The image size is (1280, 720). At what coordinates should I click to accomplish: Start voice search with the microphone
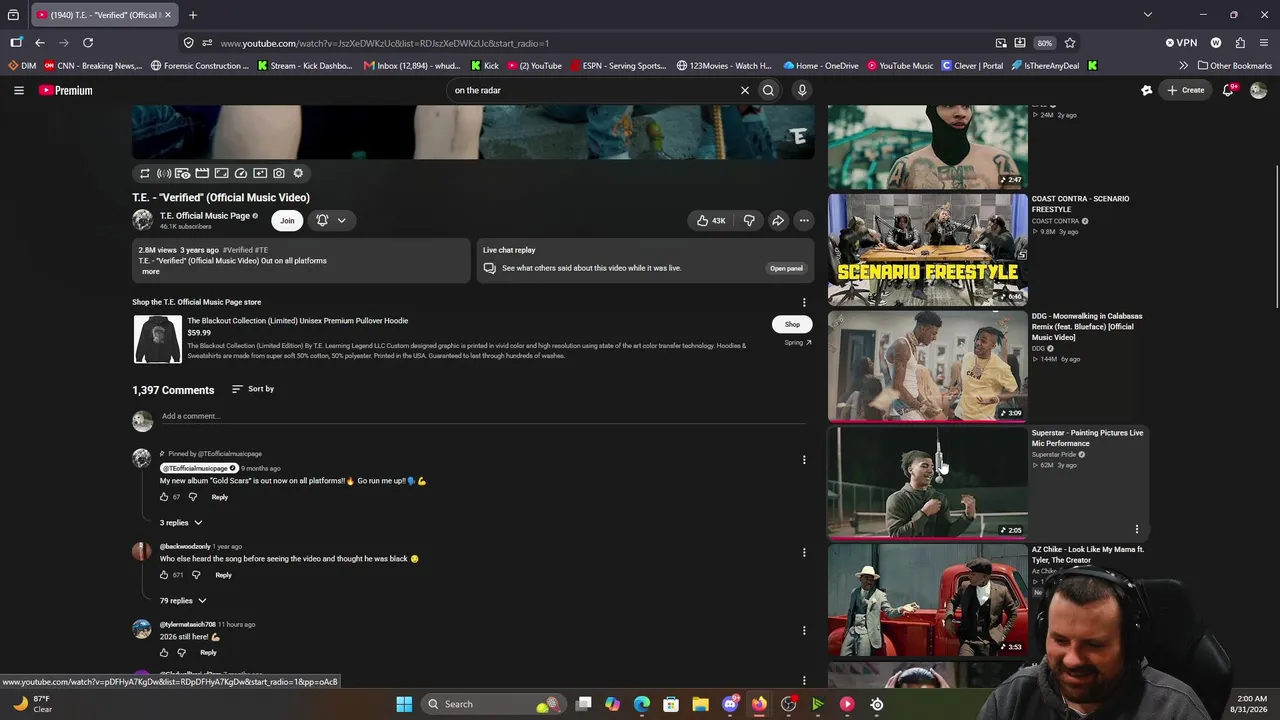click(x=802, y=90)
